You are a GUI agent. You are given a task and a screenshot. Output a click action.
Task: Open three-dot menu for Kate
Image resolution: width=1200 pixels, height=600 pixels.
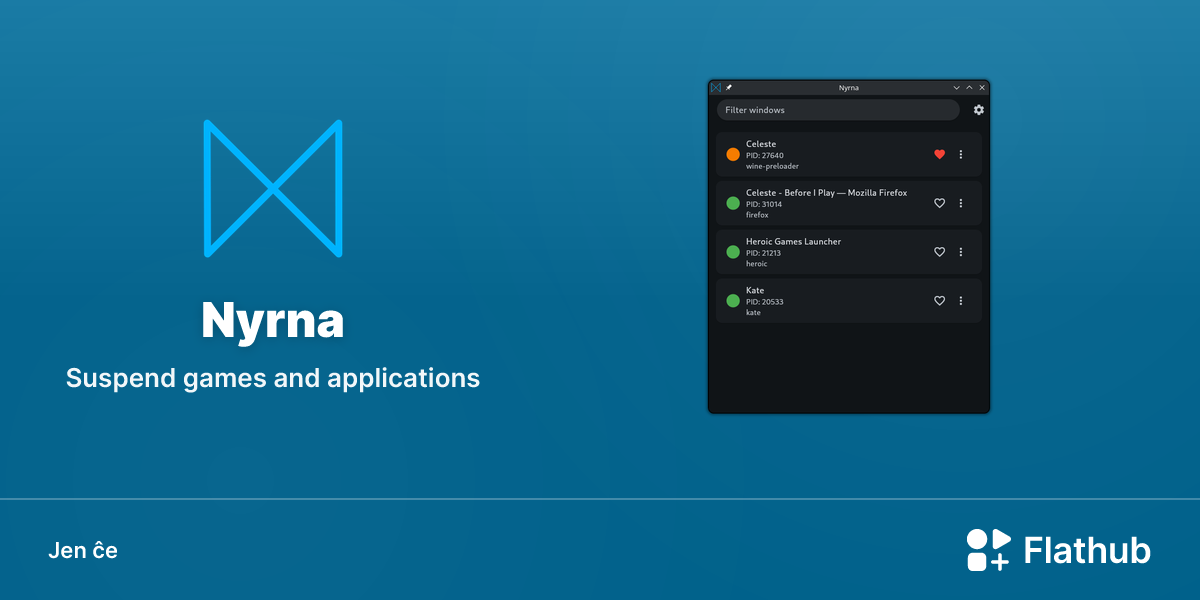click(x=961, y=301)
